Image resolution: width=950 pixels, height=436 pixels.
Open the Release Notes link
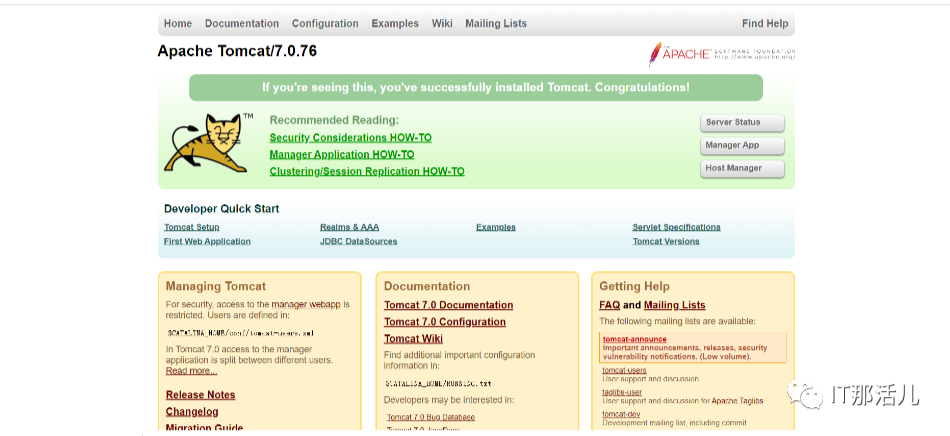(201, 395)
